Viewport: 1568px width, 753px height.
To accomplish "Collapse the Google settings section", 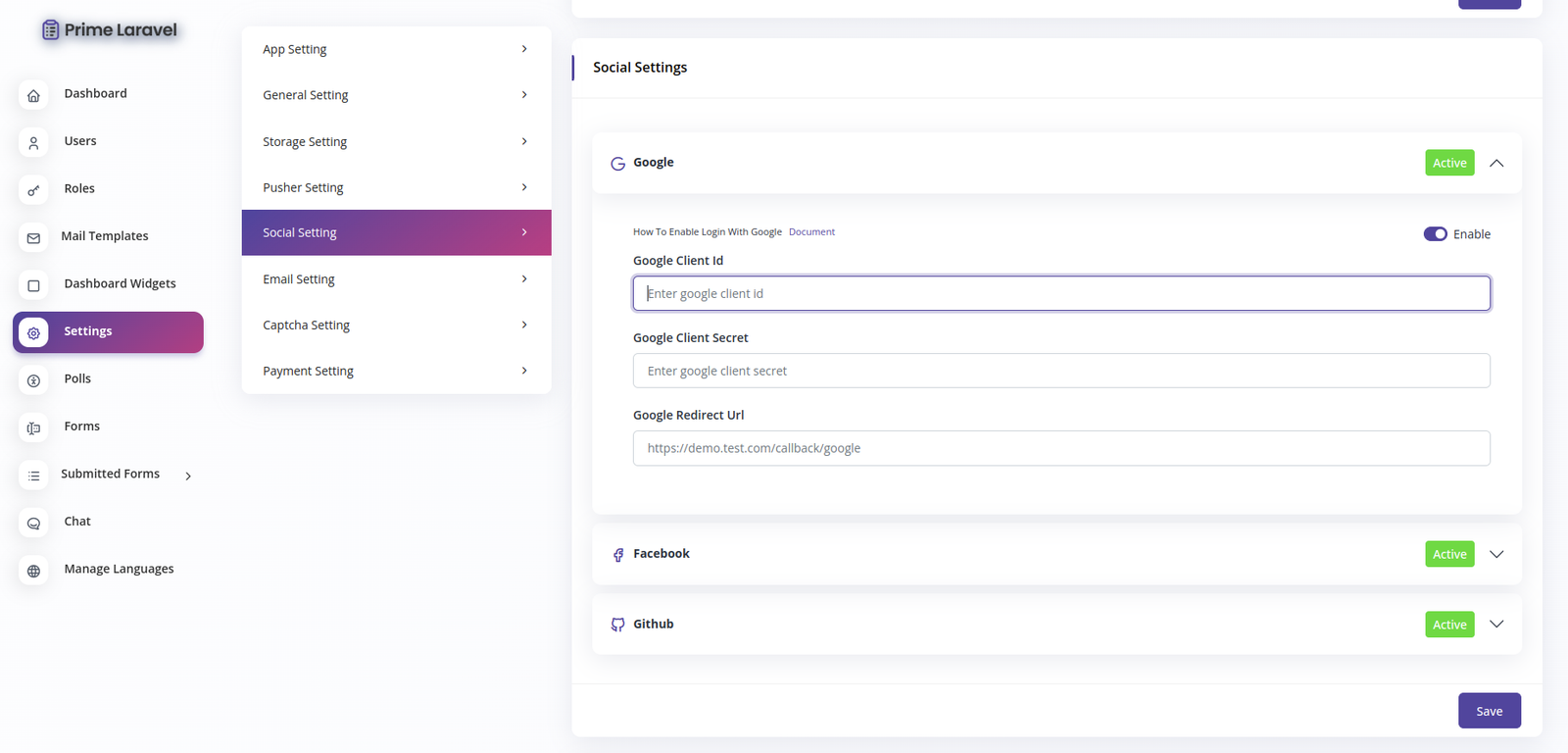I will coord(1496,163).
